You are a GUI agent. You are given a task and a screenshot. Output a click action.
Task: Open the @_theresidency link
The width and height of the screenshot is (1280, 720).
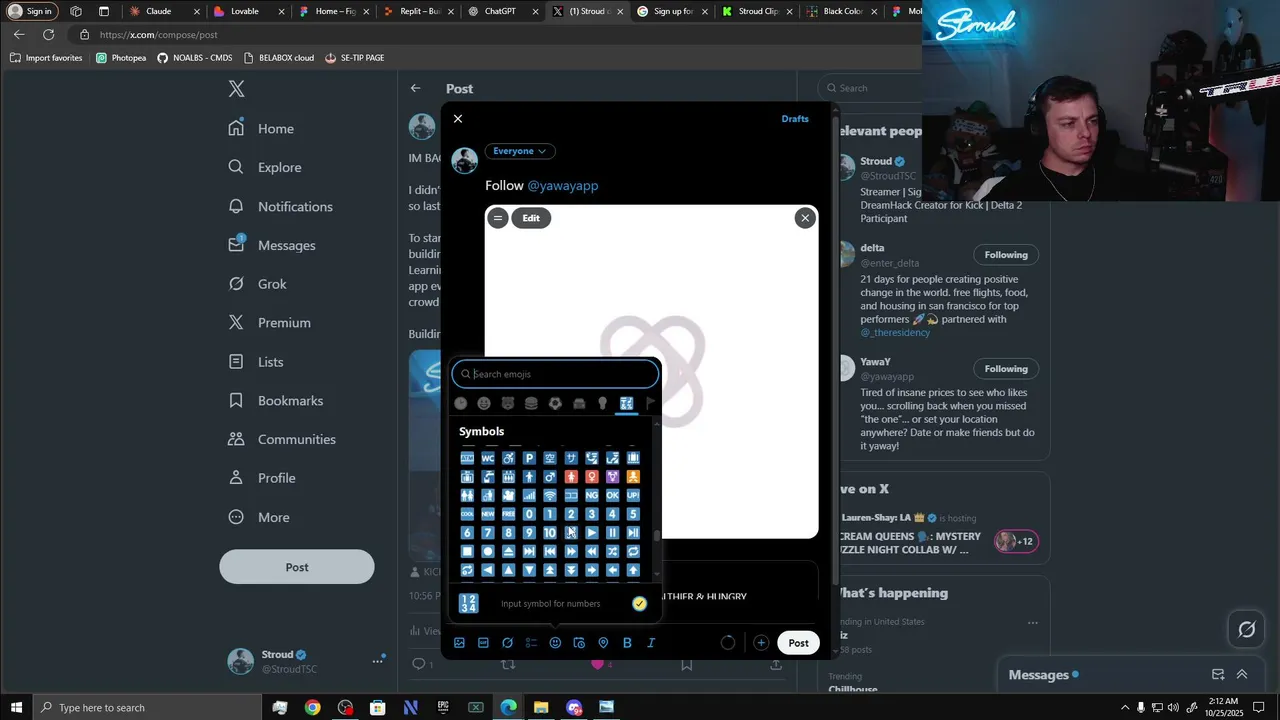click(x=895, y=332)
